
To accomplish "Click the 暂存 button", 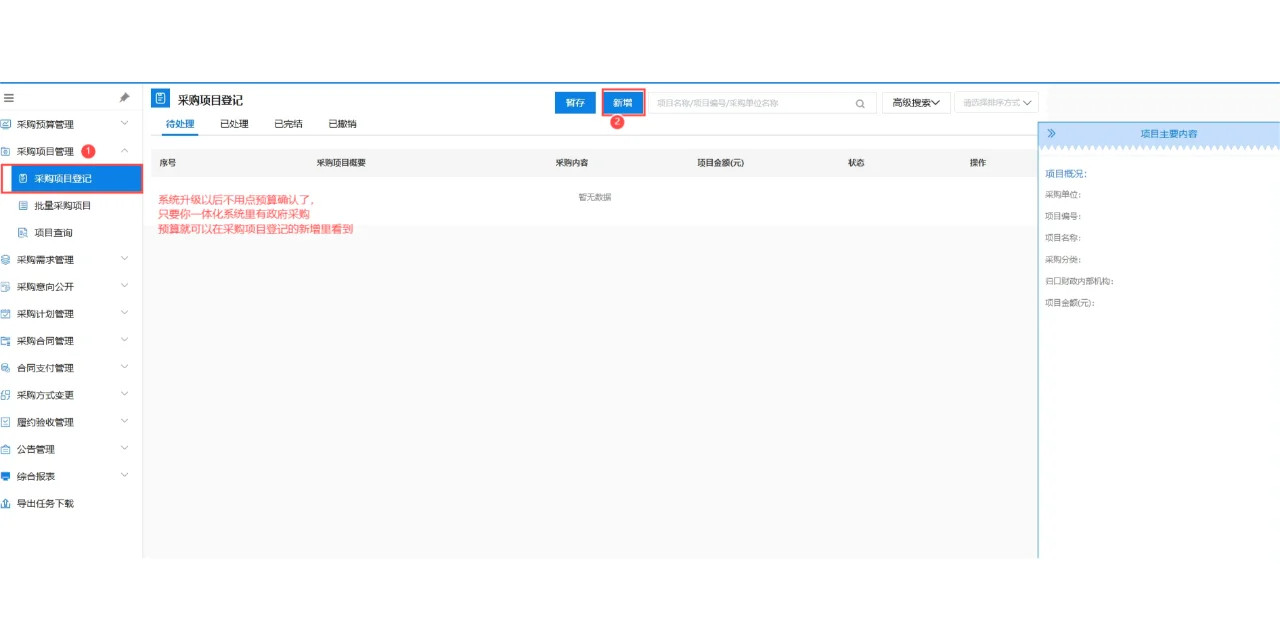I will 575,103.
